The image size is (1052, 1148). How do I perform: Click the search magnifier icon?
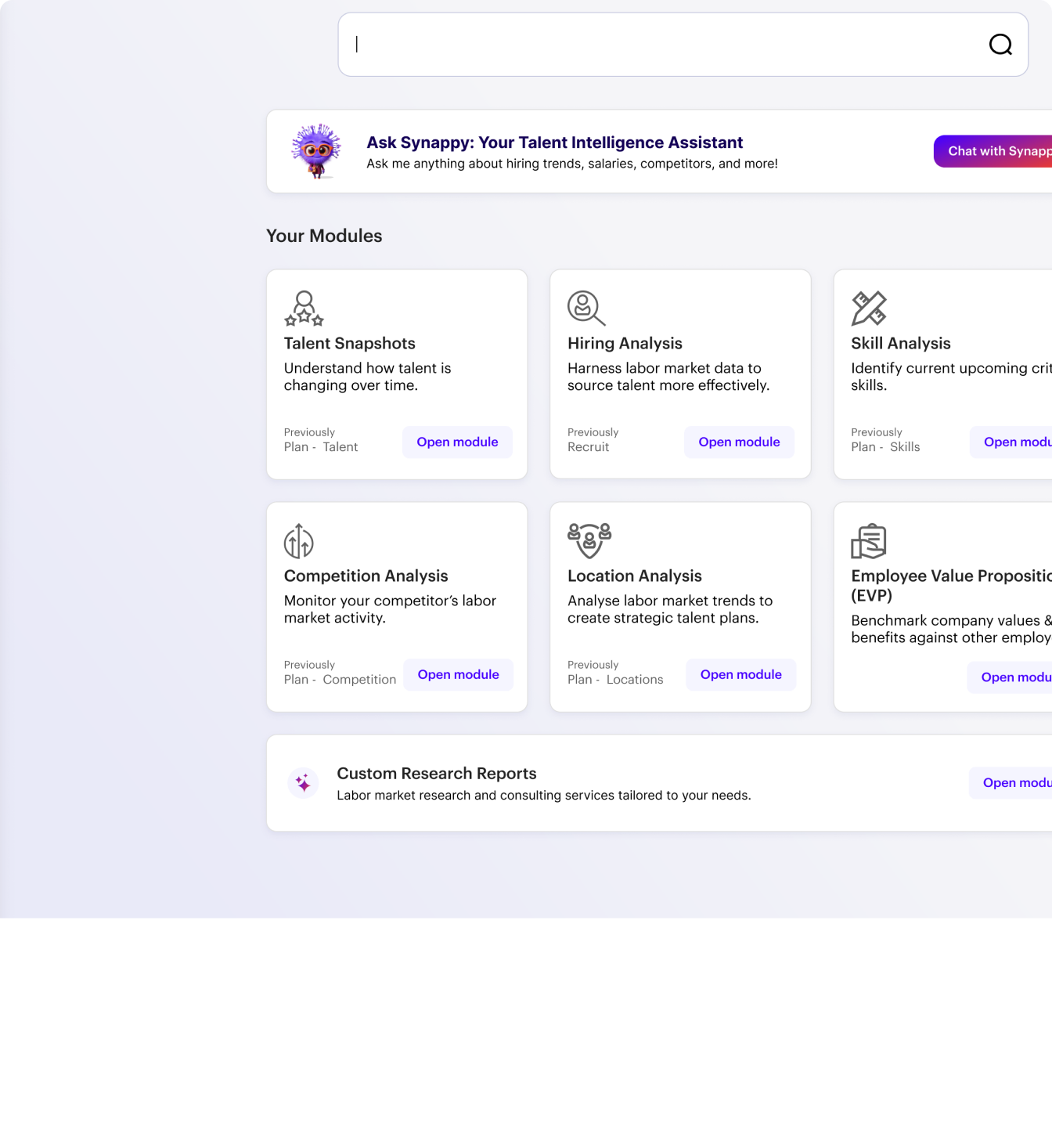tap(1000, 45)
